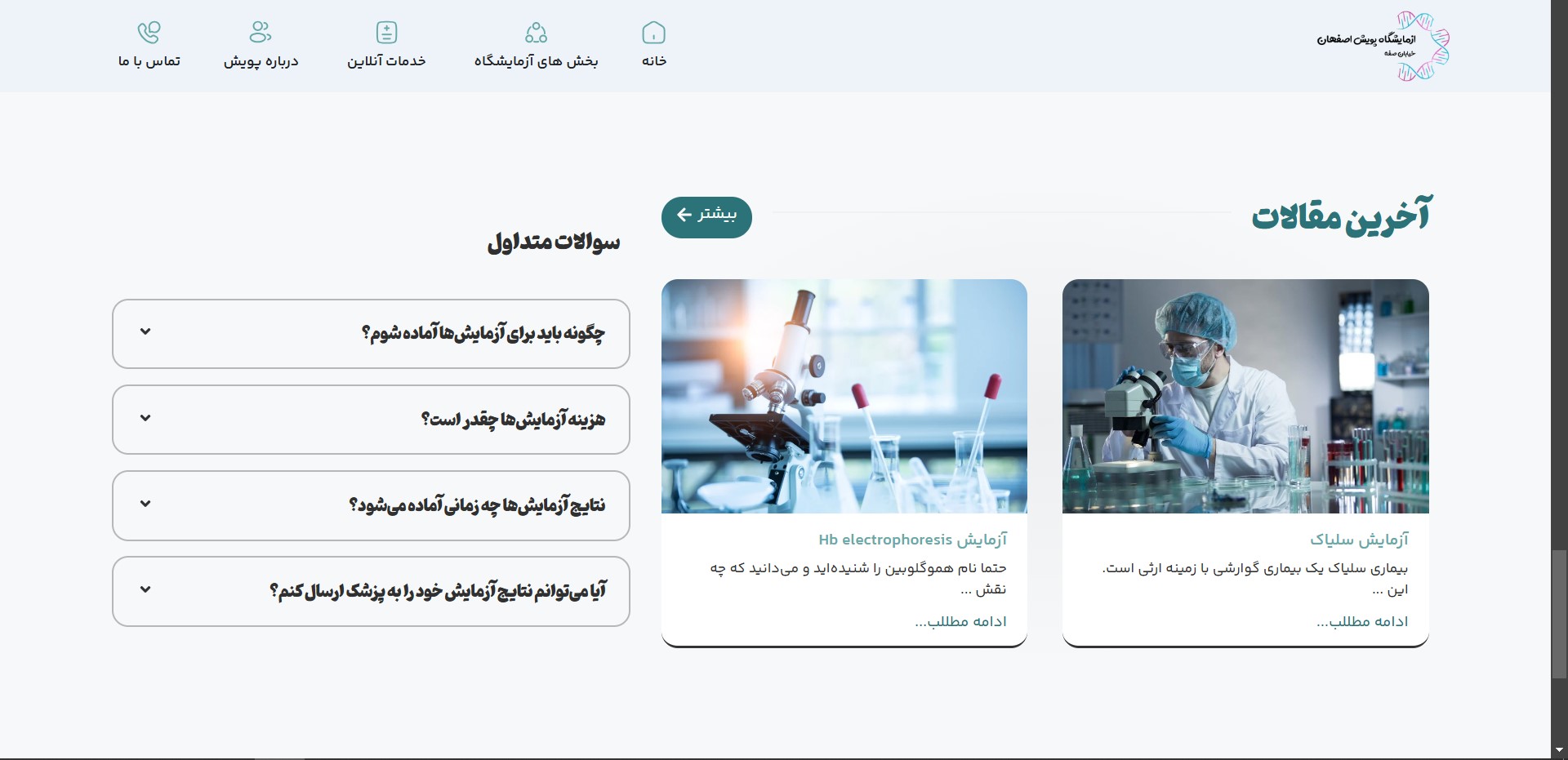This screenshot has height=760, width=1568.
Task: Expand the test cost FAQ chevron
Action: pyautogui.click(x=145, y=418)
